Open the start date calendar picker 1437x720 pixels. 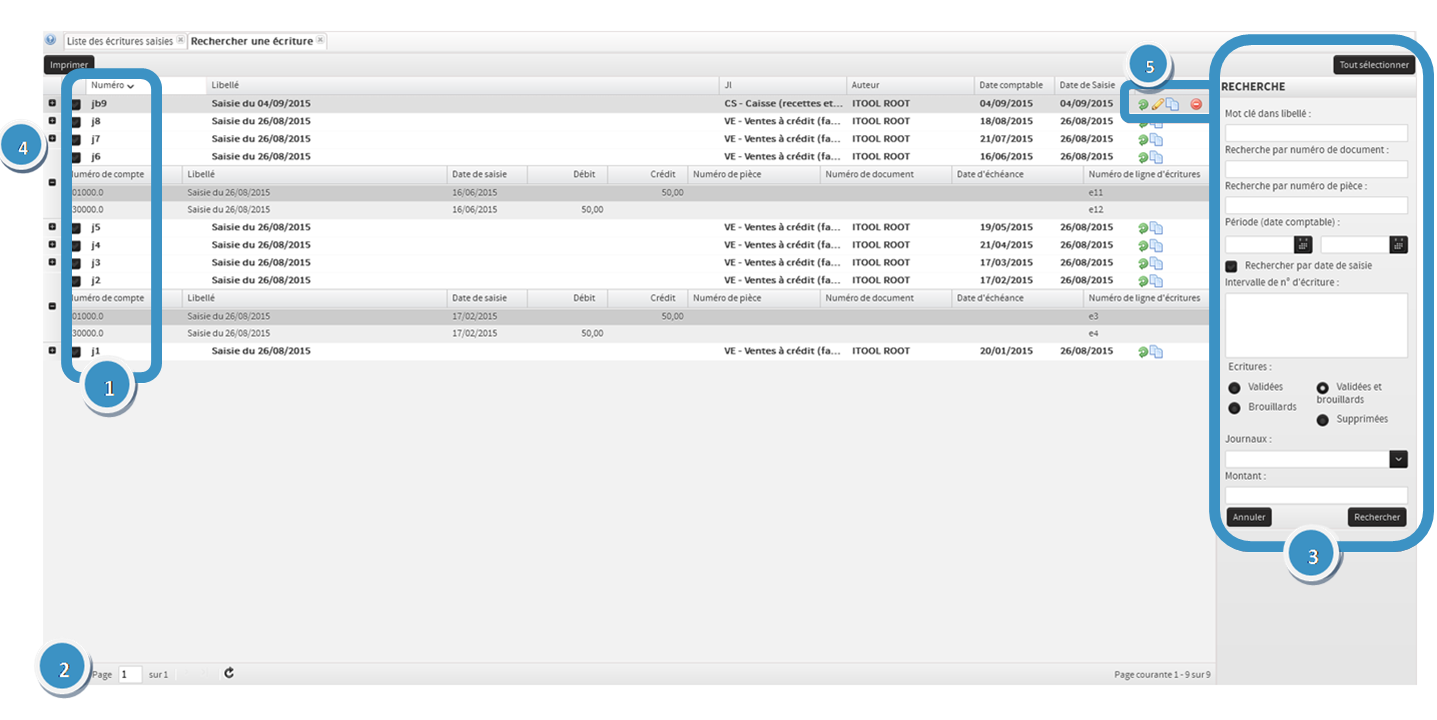pos(1302,244)
